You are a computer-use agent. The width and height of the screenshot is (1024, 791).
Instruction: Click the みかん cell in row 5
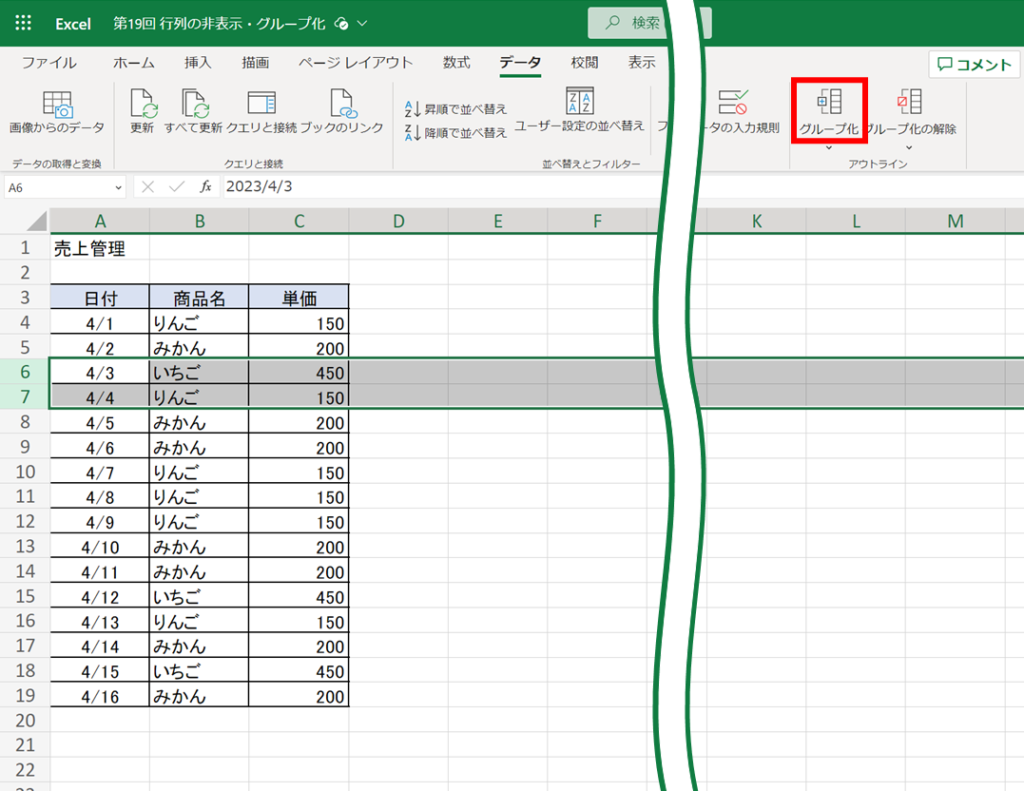[199, 347]
